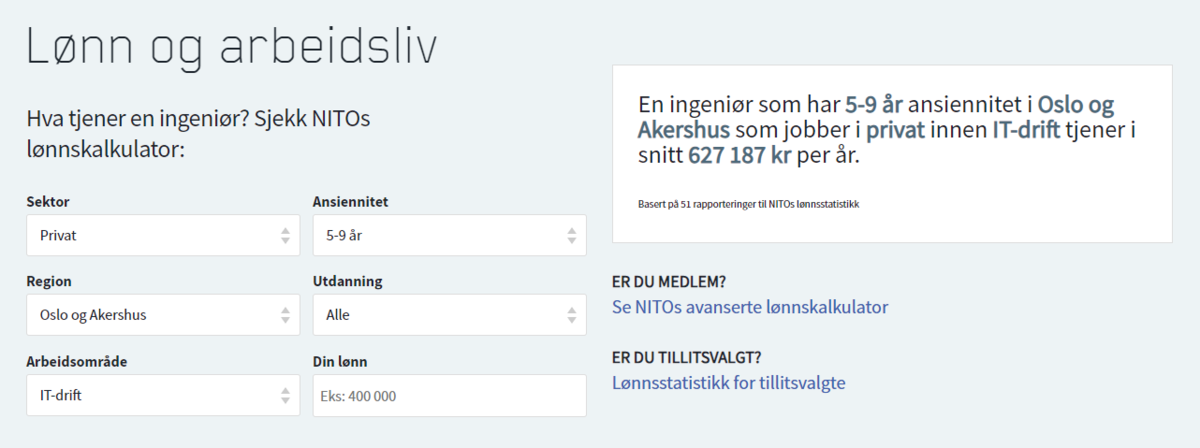The width and height of the screenshot is (1200, 448).
Task: Click the text Basert på 51 rapporteringer
Action: [x=749, y=204]
